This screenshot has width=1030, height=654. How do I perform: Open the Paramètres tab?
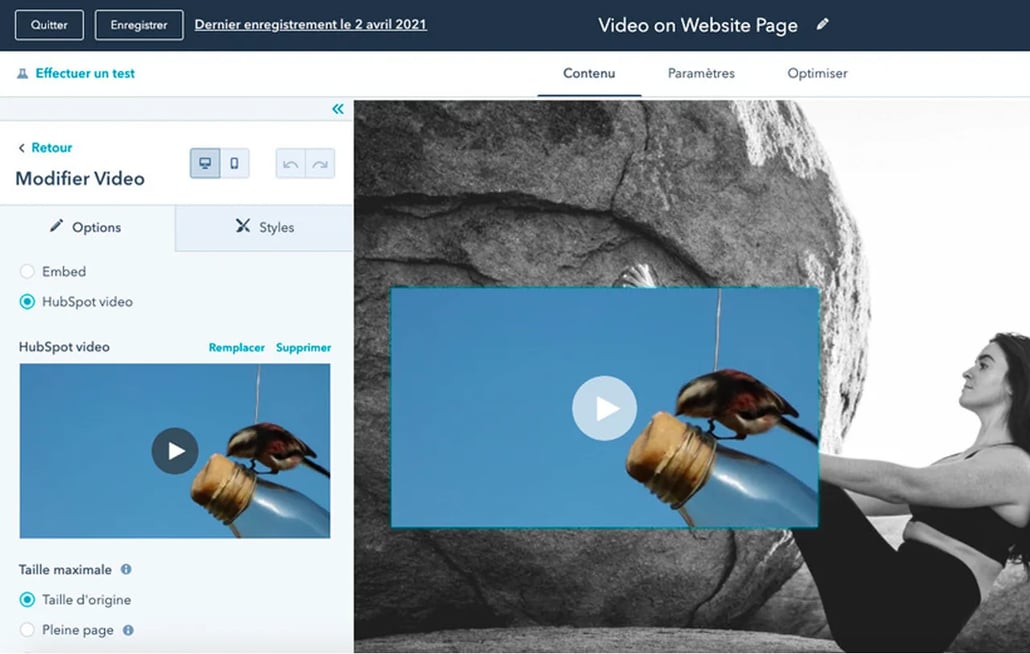pyautogui.click(x=701, y=73)
